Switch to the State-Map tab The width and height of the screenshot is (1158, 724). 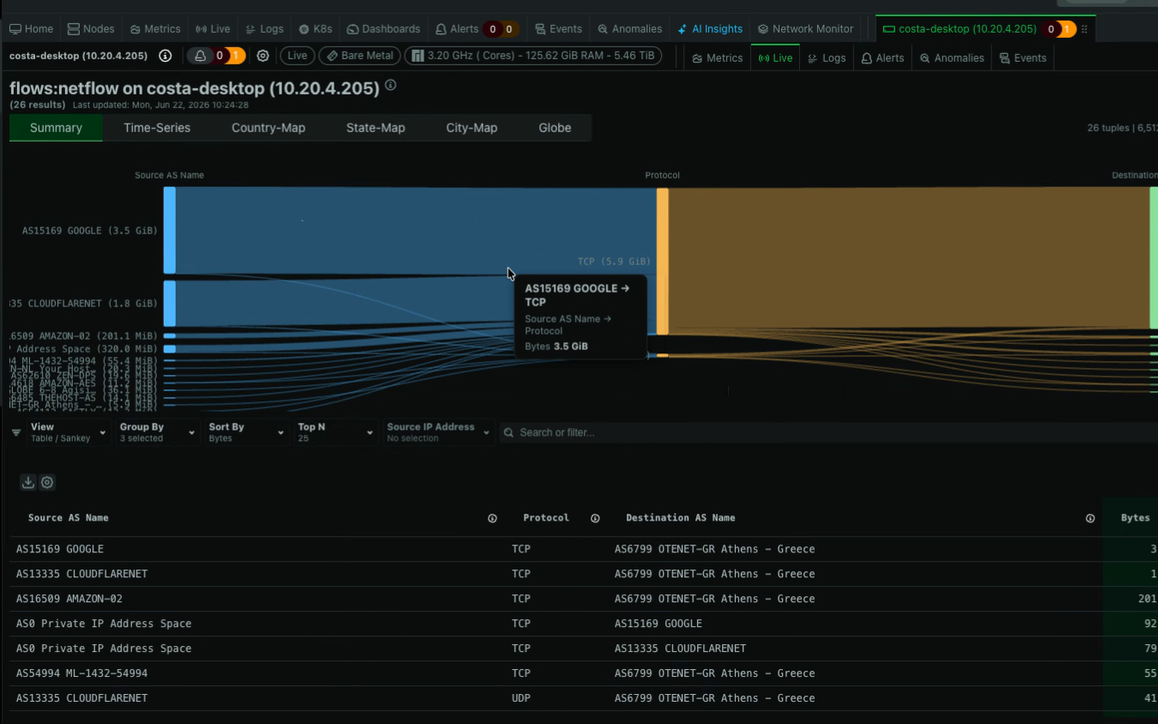coord(375,128)
